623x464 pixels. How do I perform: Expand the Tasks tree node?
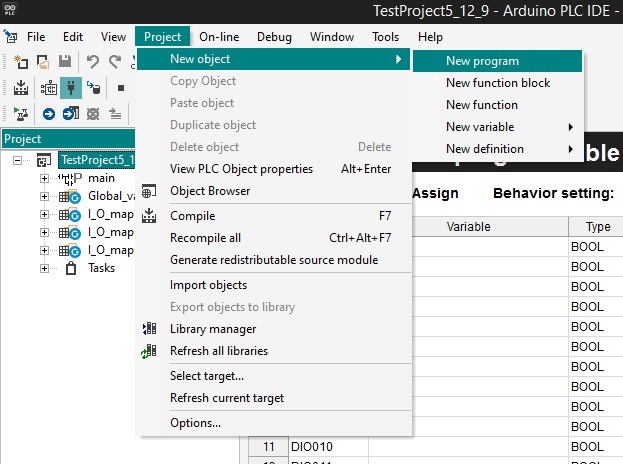click(44, 269)
